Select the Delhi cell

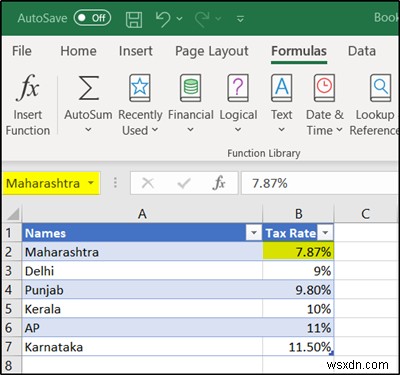[142, 271]
